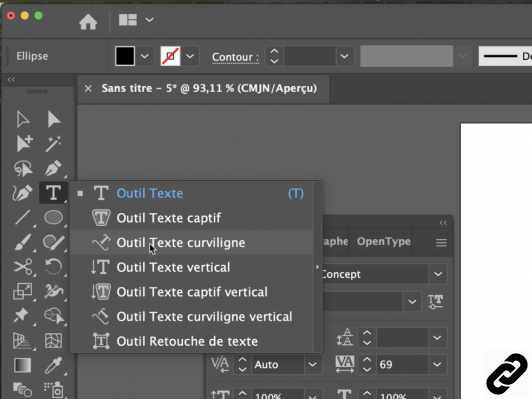Select the Symbol Sprayer tool

pyautogui.click(x=53, y=390)
